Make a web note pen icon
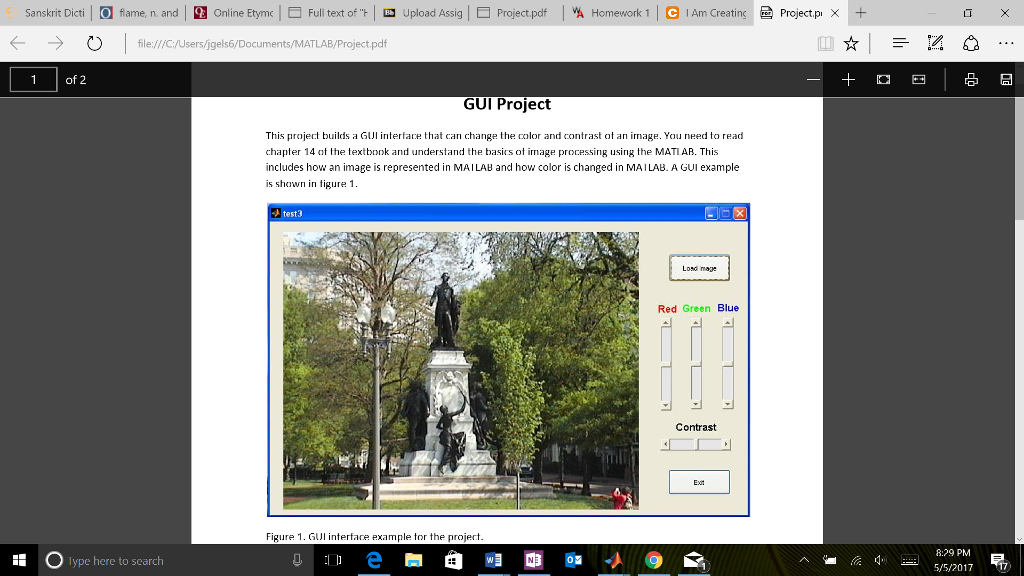Screen dimensions: 1024x576 click(x=935, y=44)
